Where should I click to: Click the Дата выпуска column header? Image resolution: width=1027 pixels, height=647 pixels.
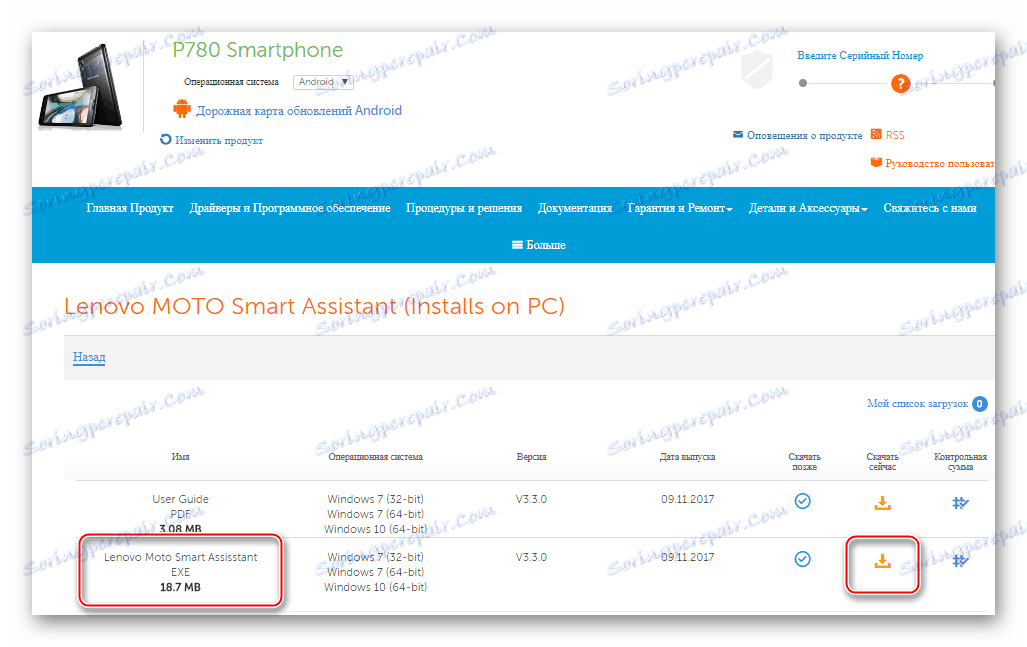tap(687, 456)
